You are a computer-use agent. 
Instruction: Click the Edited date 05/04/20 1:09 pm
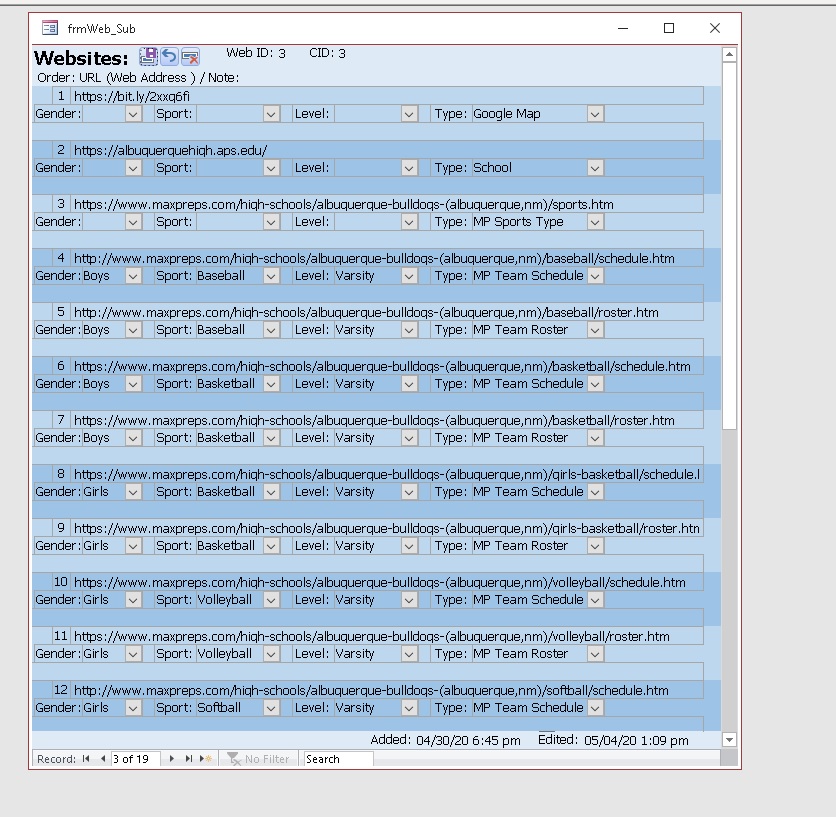(x=636, y=740)
